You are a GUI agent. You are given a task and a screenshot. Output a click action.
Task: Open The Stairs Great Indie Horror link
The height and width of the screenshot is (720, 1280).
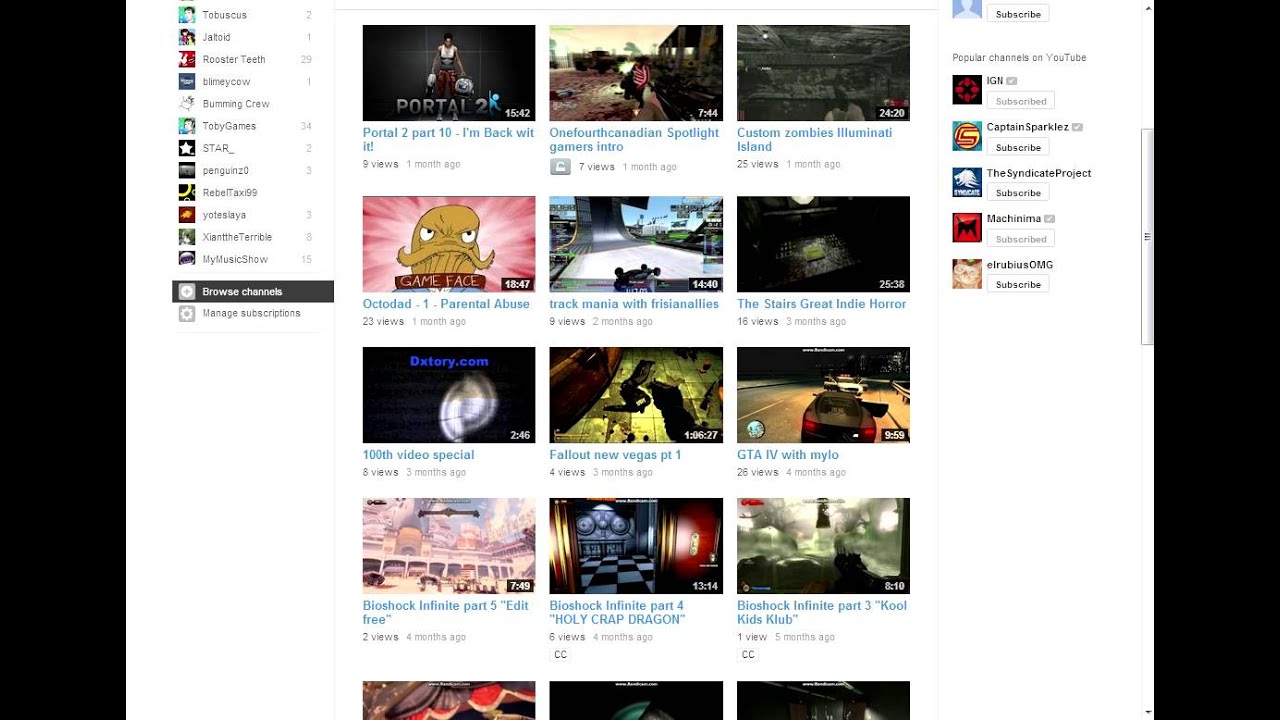coord(821,304)
